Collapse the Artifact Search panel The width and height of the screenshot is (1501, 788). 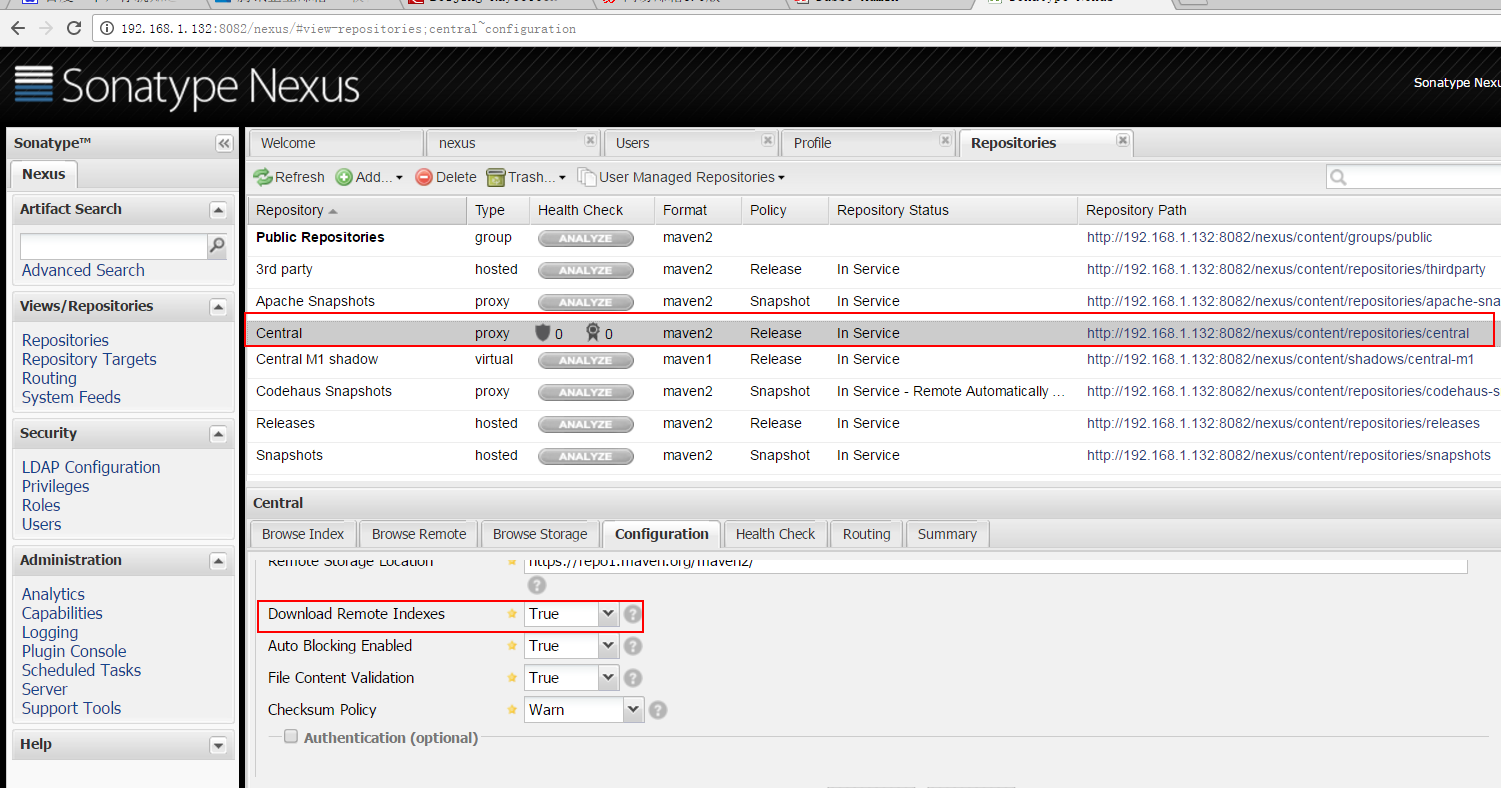(x=218, y=210)
